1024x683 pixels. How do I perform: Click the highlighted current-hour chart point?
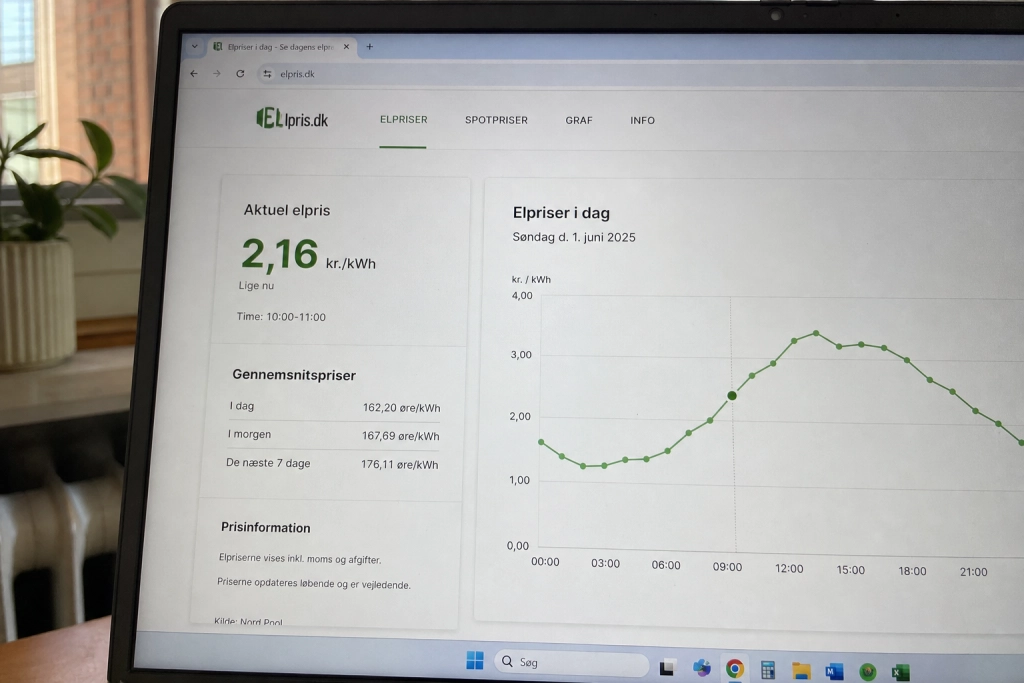pyautogui.click(x=732, y=396)
